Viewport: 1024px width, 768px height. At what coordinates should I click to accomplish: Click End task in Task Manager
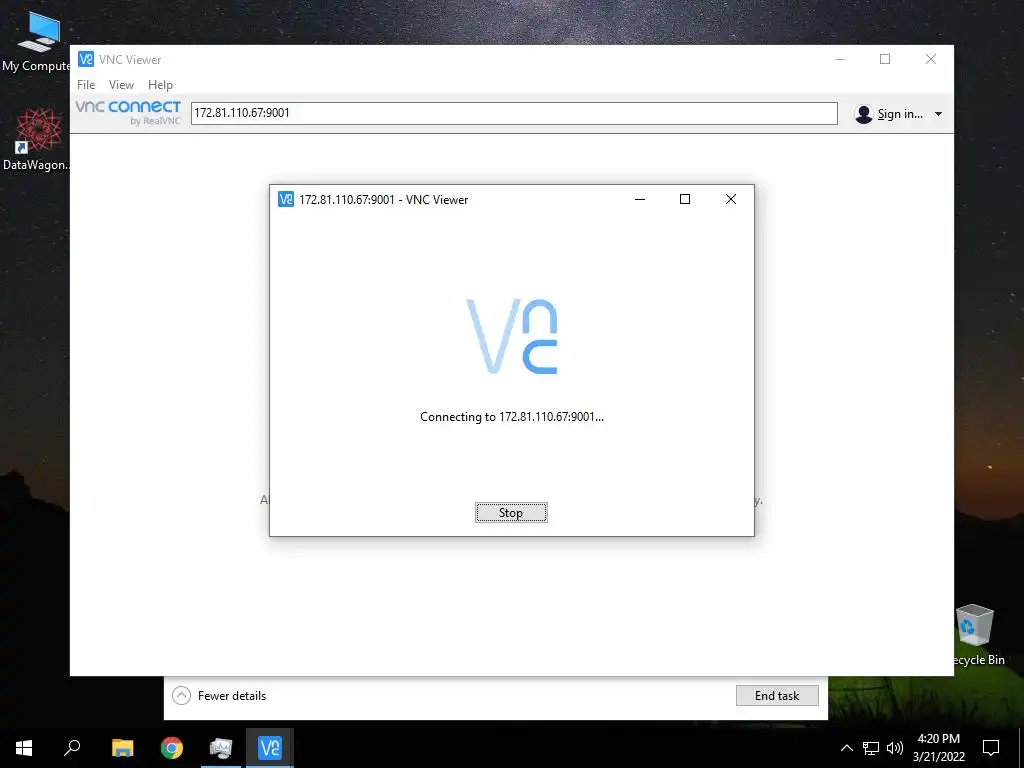click(777, 696)
